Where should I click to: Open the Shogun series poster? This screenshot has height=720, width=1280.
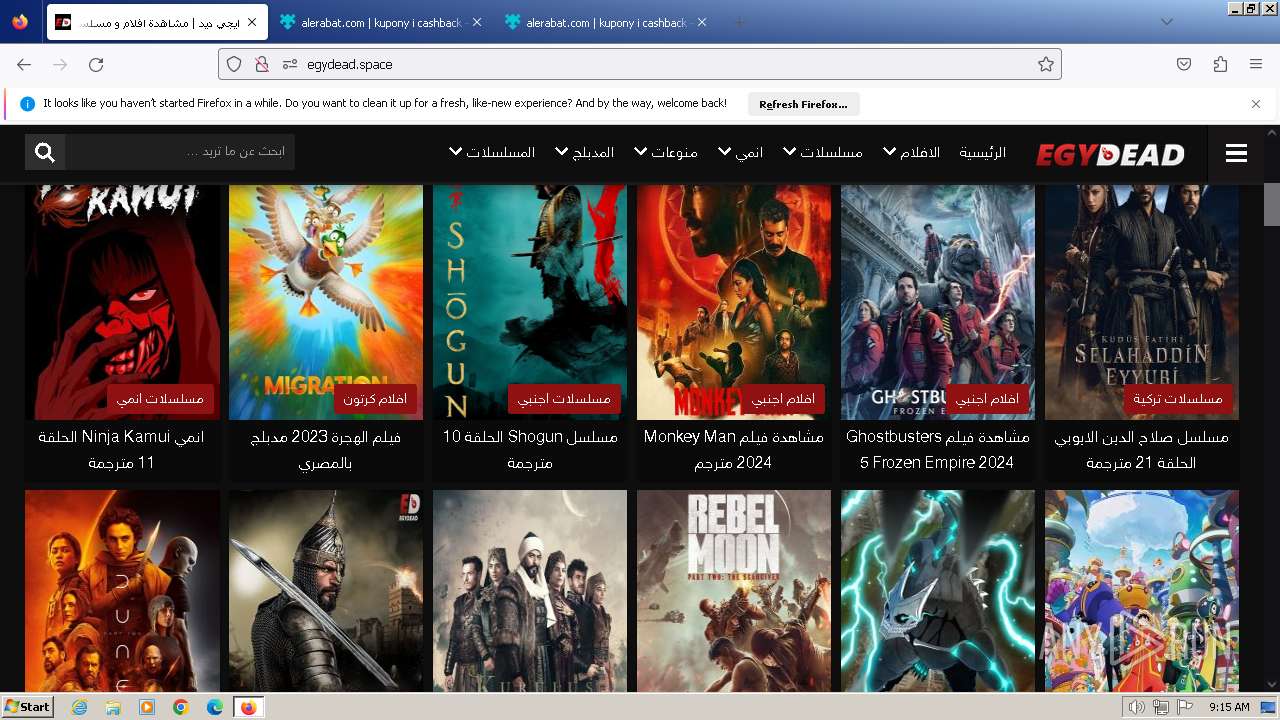pos(530,302)
